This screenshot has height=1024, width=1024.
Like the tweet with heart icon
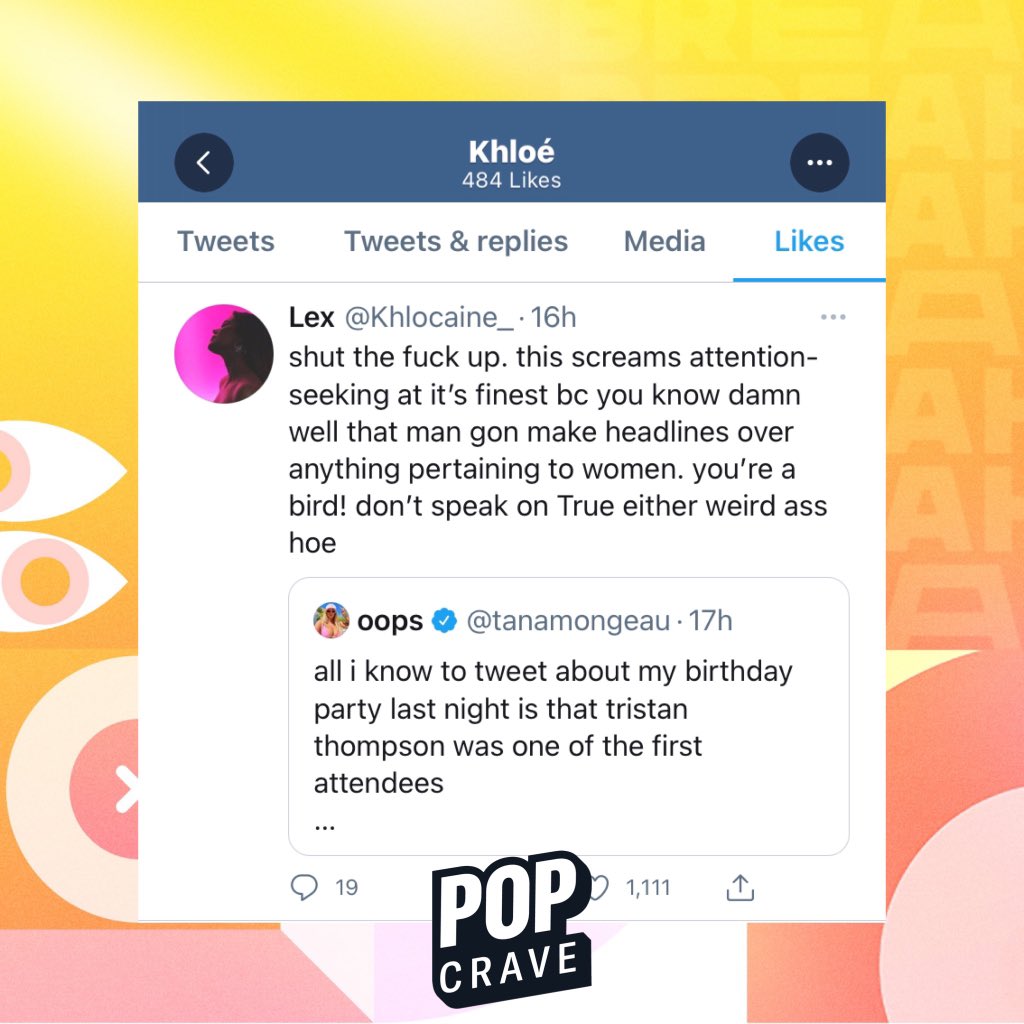pyautogui.click(x=598, y=887)
